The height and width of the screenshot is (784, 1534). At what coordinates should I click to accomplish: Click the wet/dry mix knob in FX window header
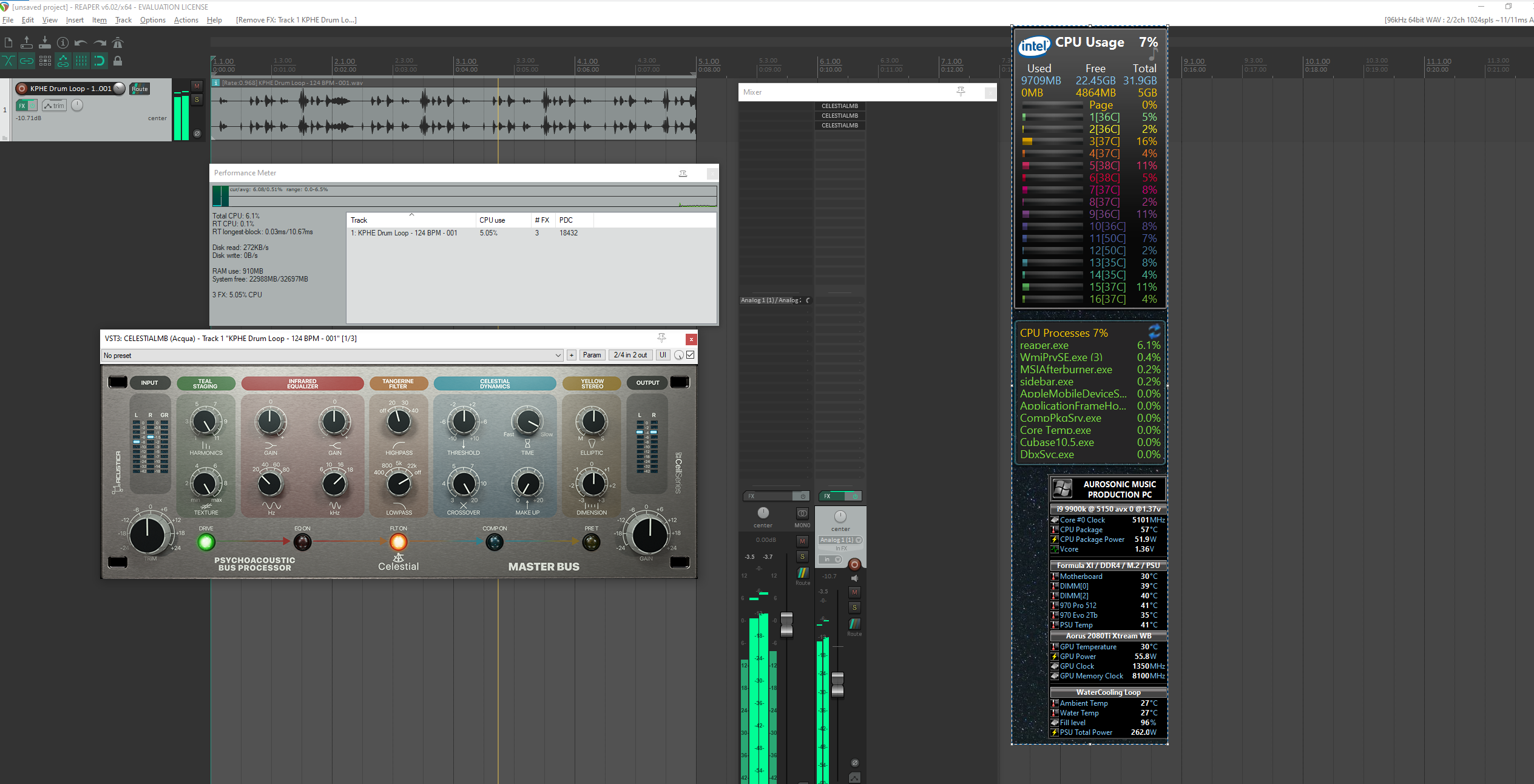[679, 356]
